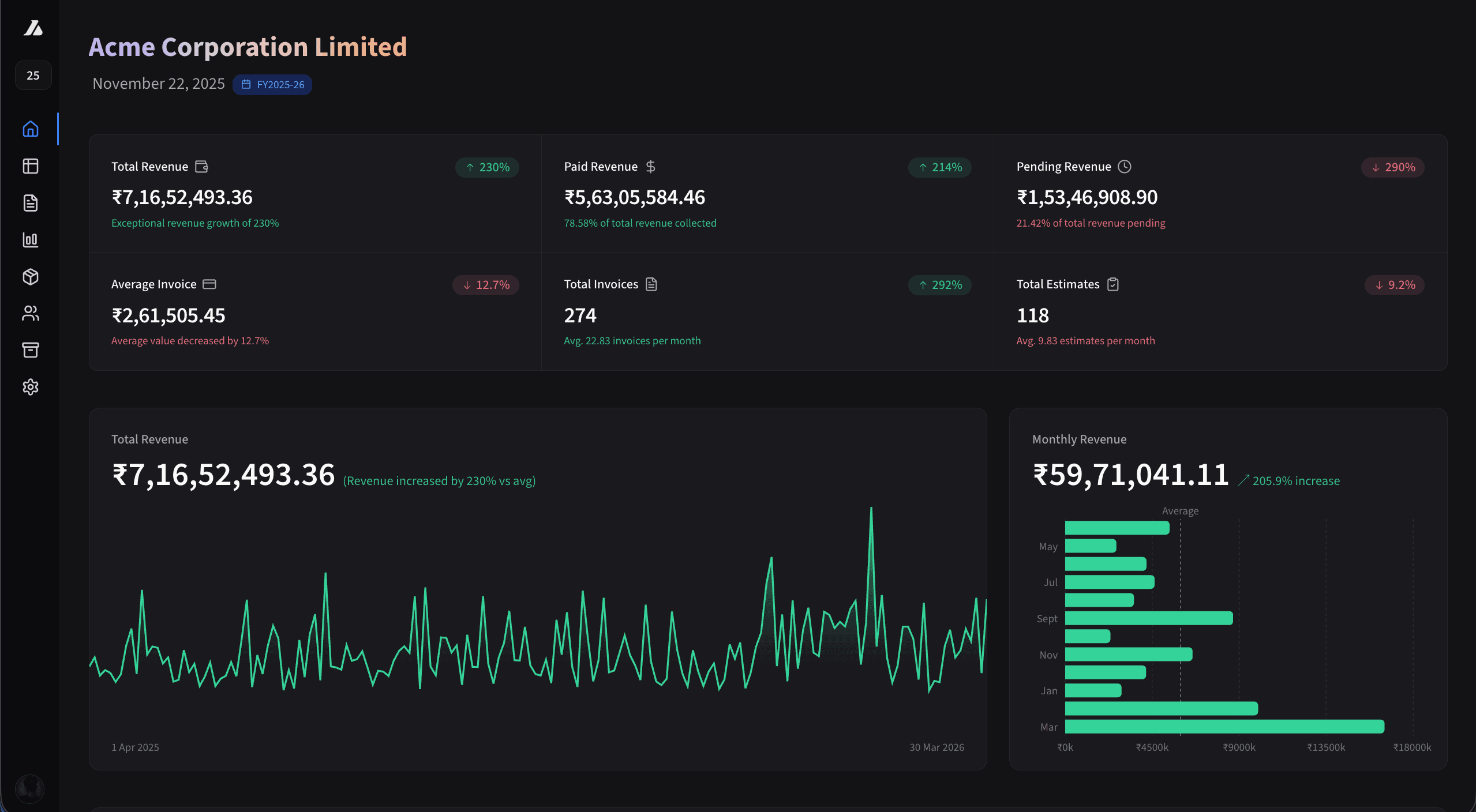
Task: Click the dollar icon beside Paid Revenue
Action: [650, 166]
